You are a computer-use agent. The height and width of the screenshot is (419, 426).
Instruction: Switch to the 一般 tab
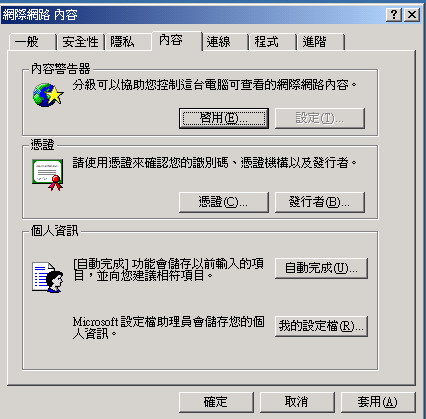(x=32, y=42)
